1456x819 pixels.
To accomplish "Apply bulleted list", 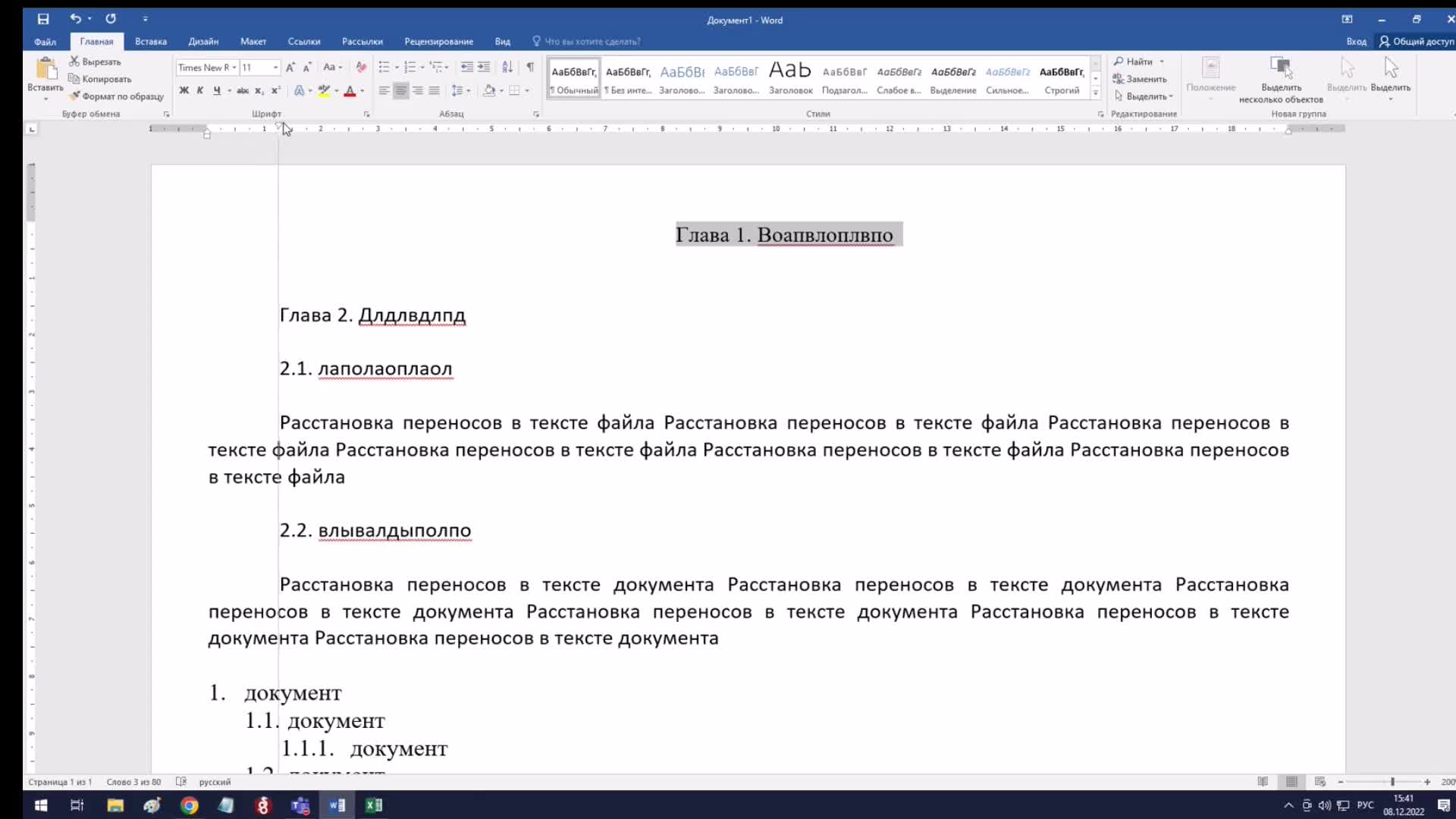I will point(384,67).
